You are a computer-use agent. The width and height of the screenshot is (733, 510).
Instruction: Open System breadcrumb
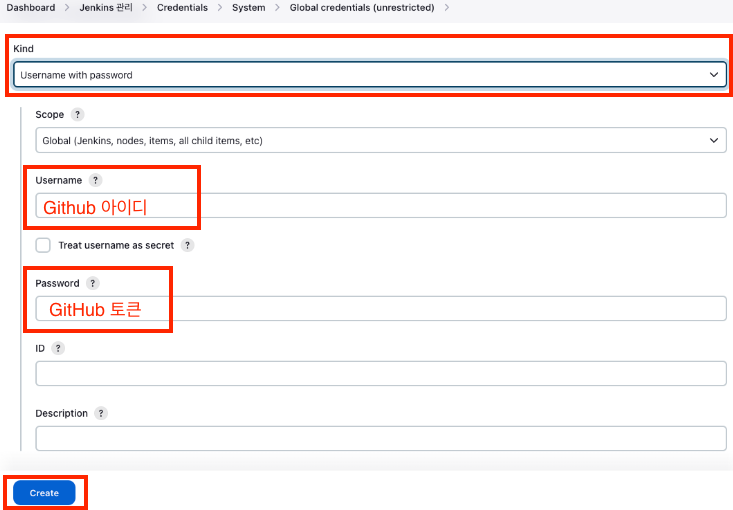pyautogui.click(x=249, y=7)
